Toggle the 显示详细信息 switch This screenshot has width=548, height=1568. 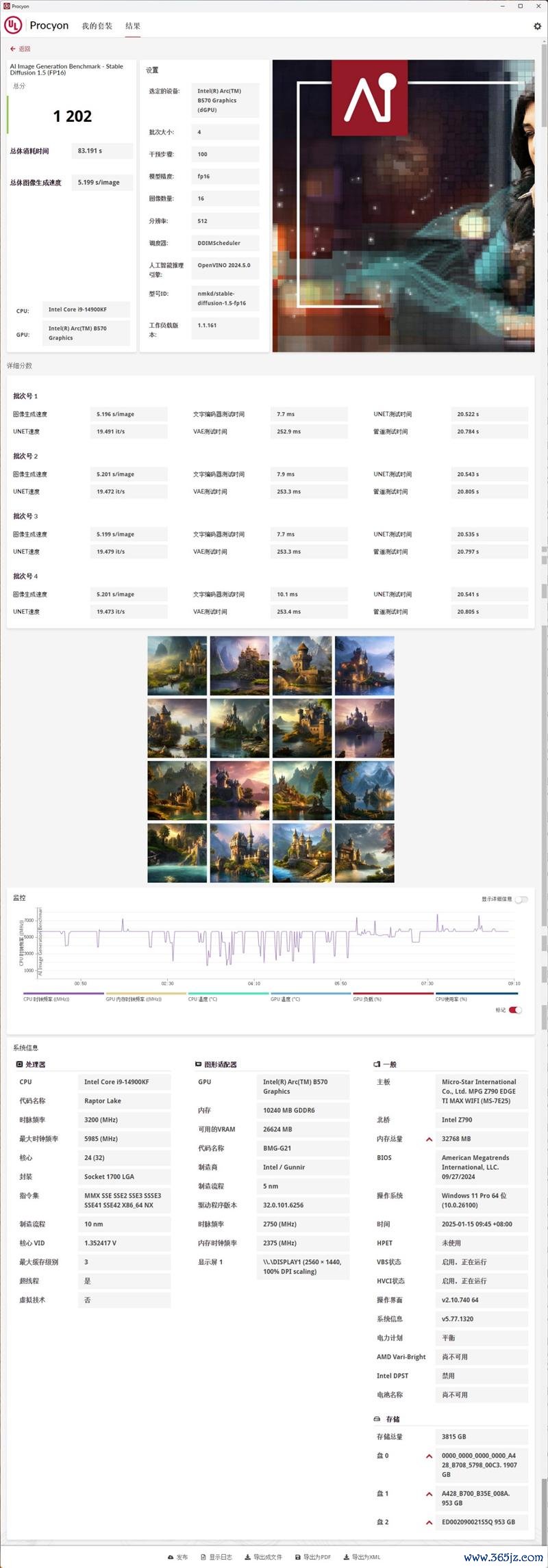(x=521, y=899)
